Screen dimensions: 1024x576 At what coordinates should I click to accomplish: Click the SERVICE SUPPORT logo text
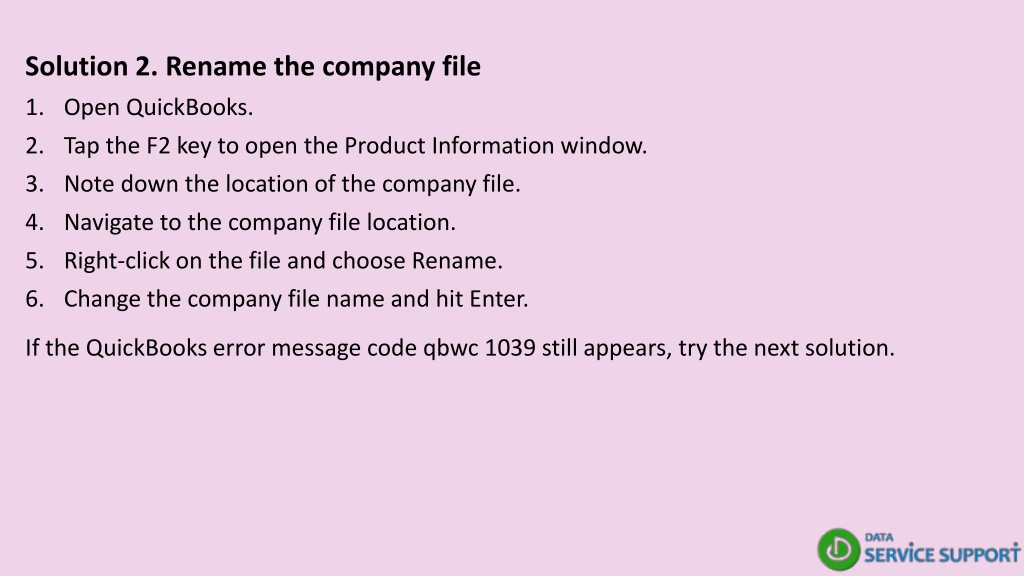(942, 554)
